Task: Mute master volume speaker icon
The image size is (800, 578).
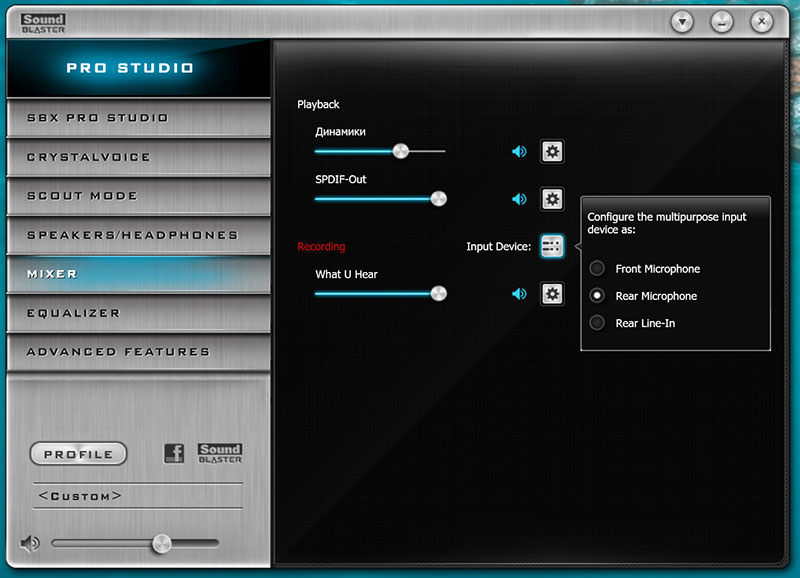Action: (x=30, y=543)
